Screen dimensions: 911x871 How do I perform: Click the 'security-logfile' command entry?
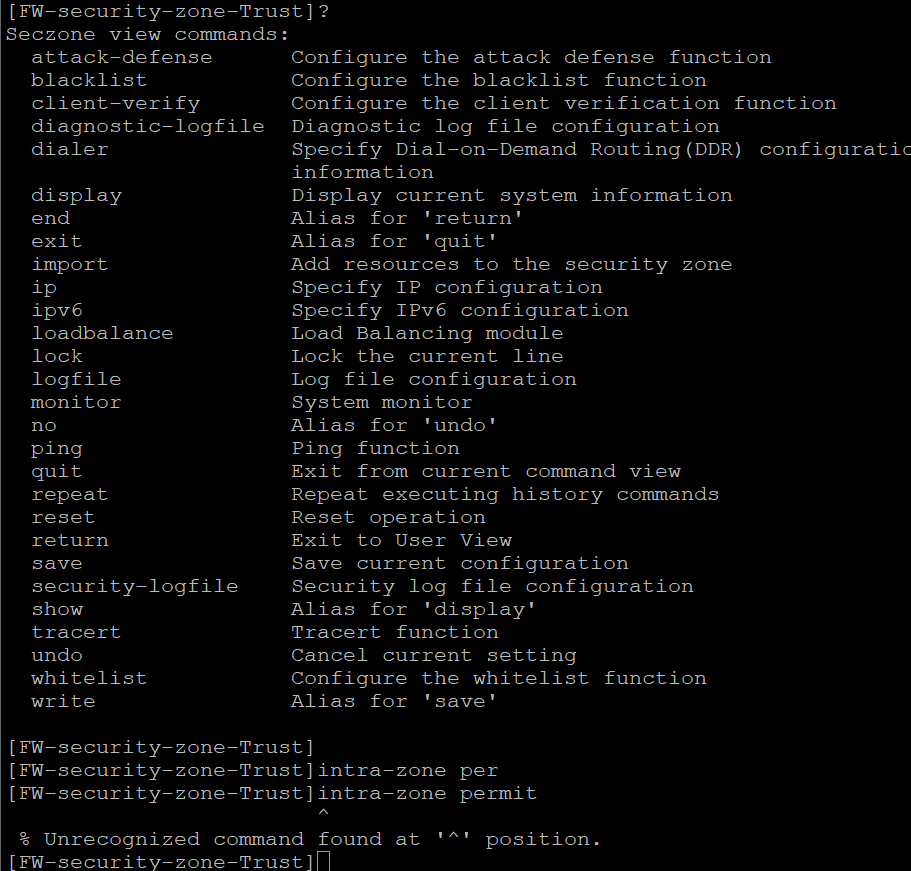point(135,586)
